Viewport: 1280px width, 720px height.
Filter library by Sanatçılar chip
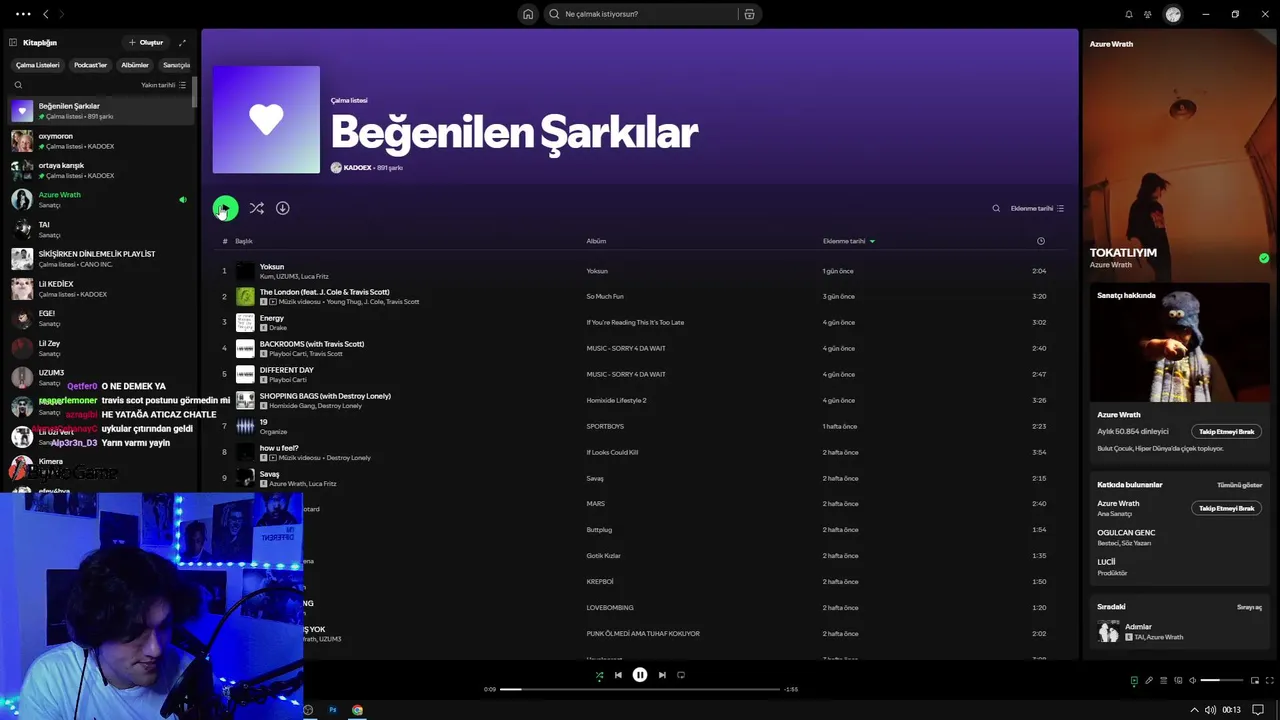click(176, 65)
